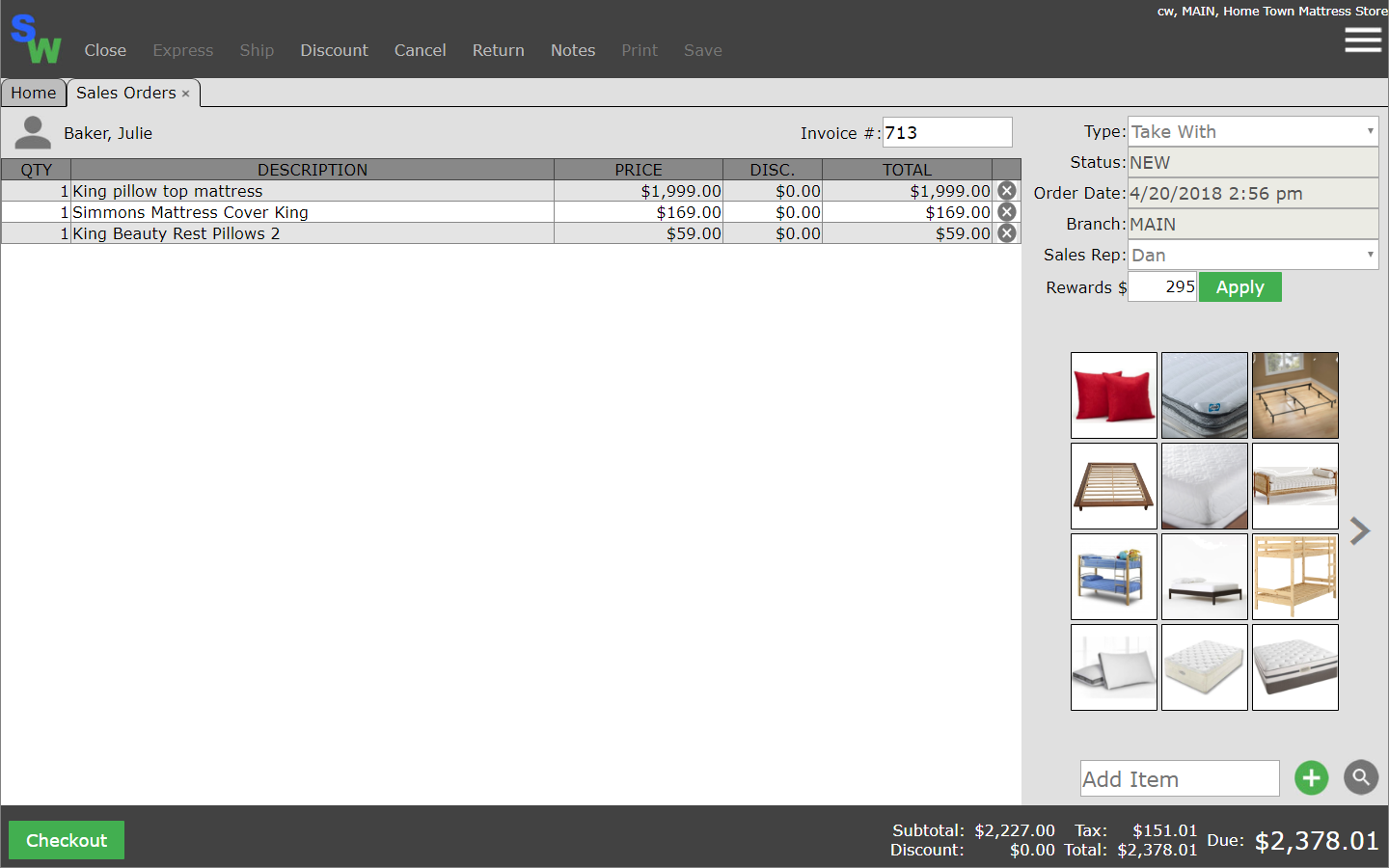Click the Add Item input field
The height and width of the screenshot is (868, 1389).
click(1179, 779)
